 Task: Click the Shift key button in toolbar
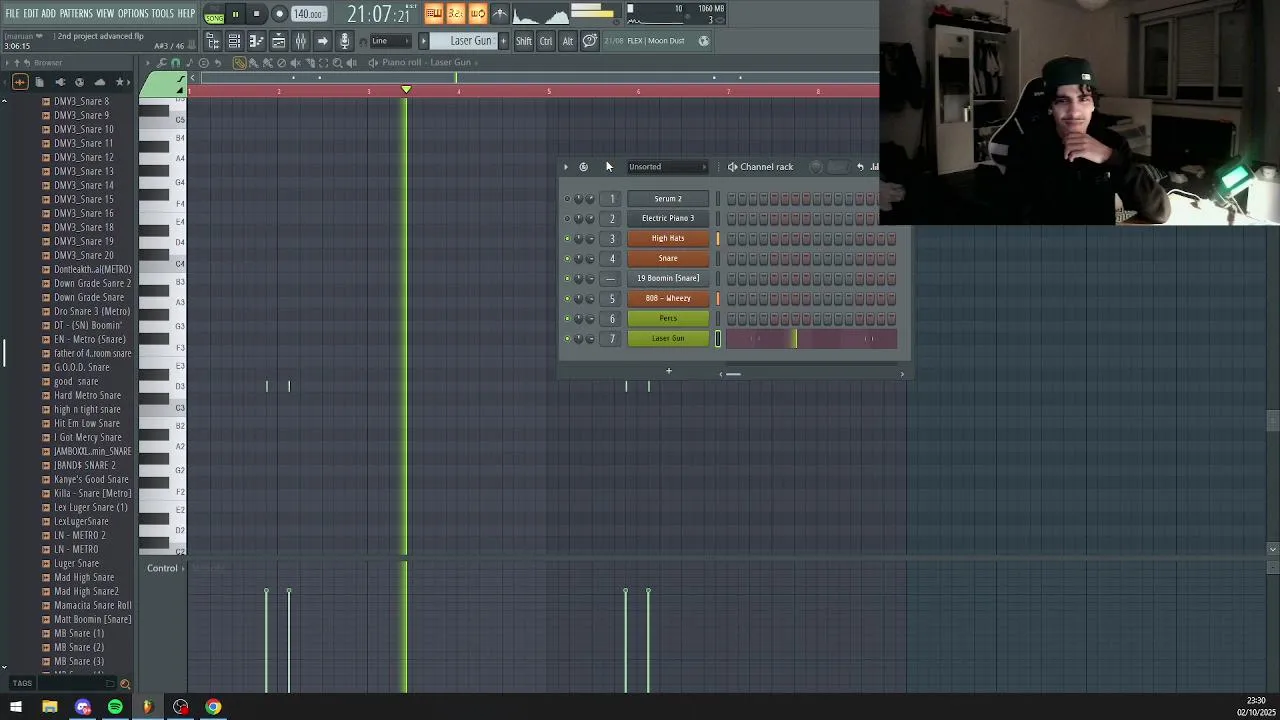tap(523, 41)
